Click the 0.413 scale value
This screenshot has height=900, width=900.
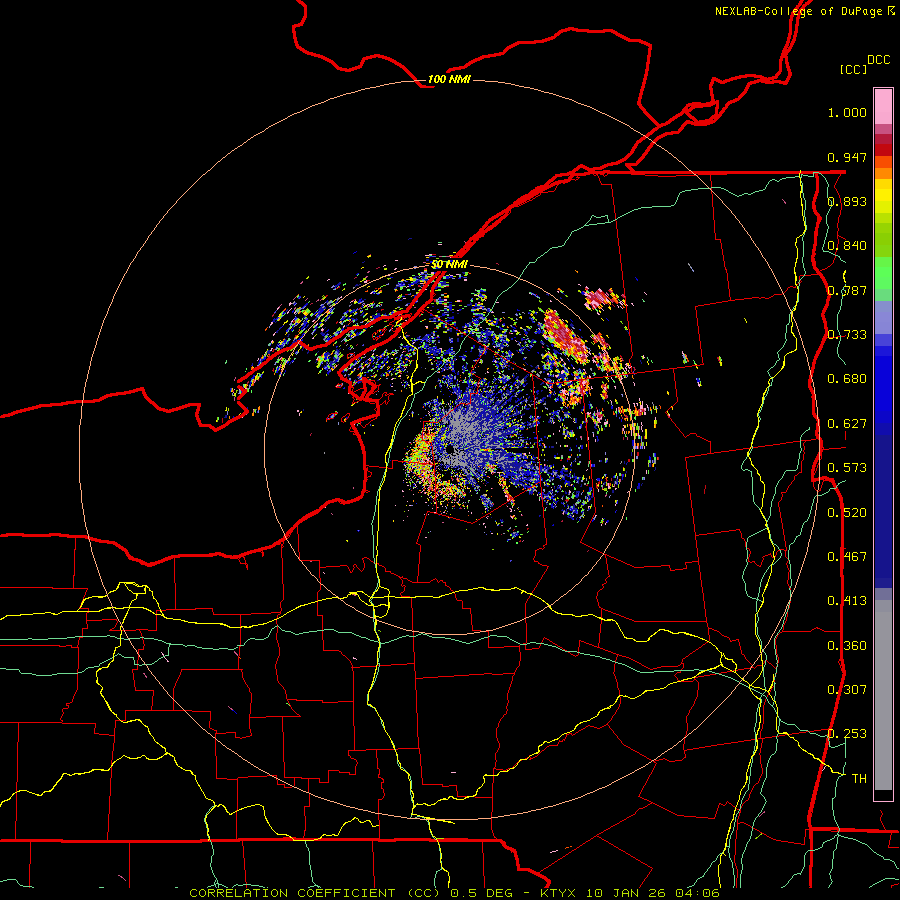click(x=847, y=601)
